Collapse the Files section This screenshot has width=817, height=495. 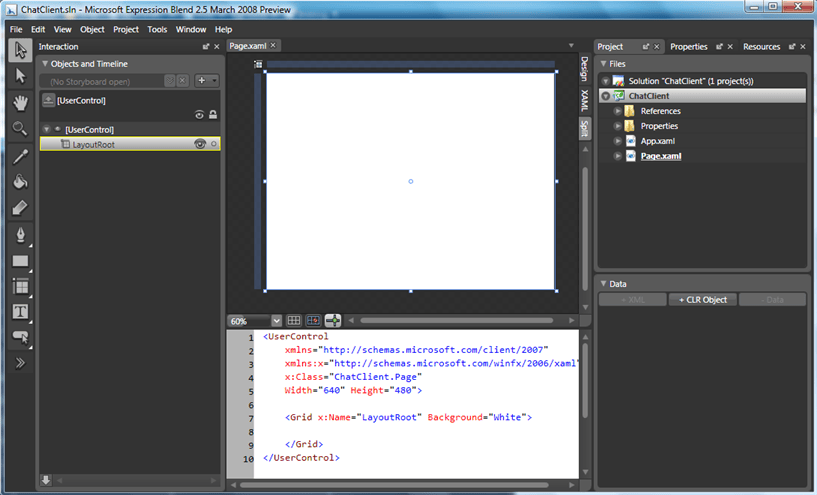click(603, 64)
